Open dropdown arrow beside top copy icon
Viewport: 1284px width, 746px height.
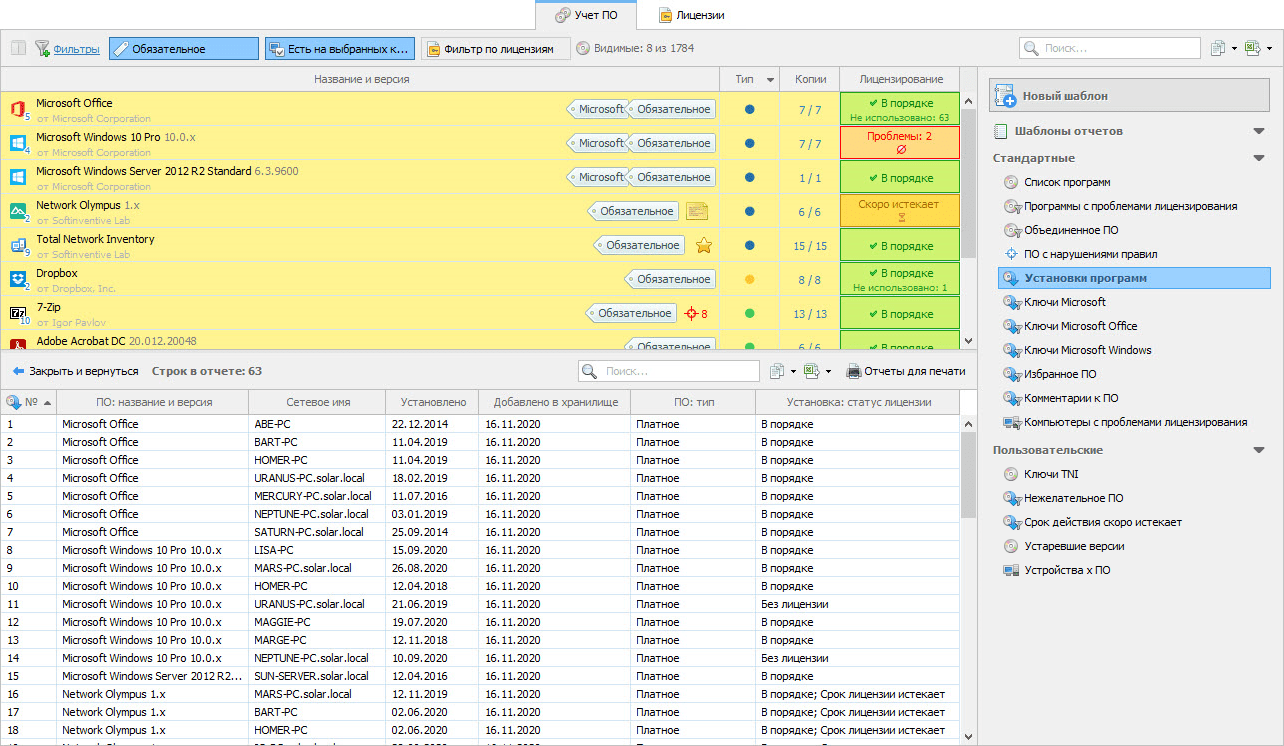[x=1235, y=48]
